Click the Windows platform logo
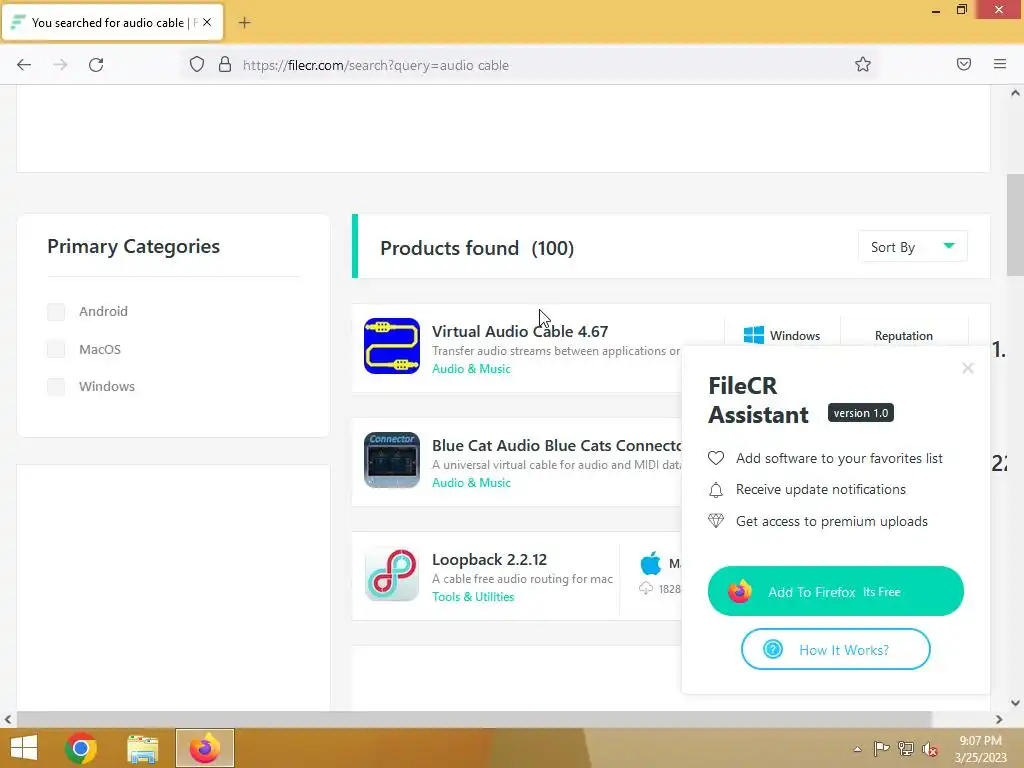The image size is (1024, 768). (754, 335)
